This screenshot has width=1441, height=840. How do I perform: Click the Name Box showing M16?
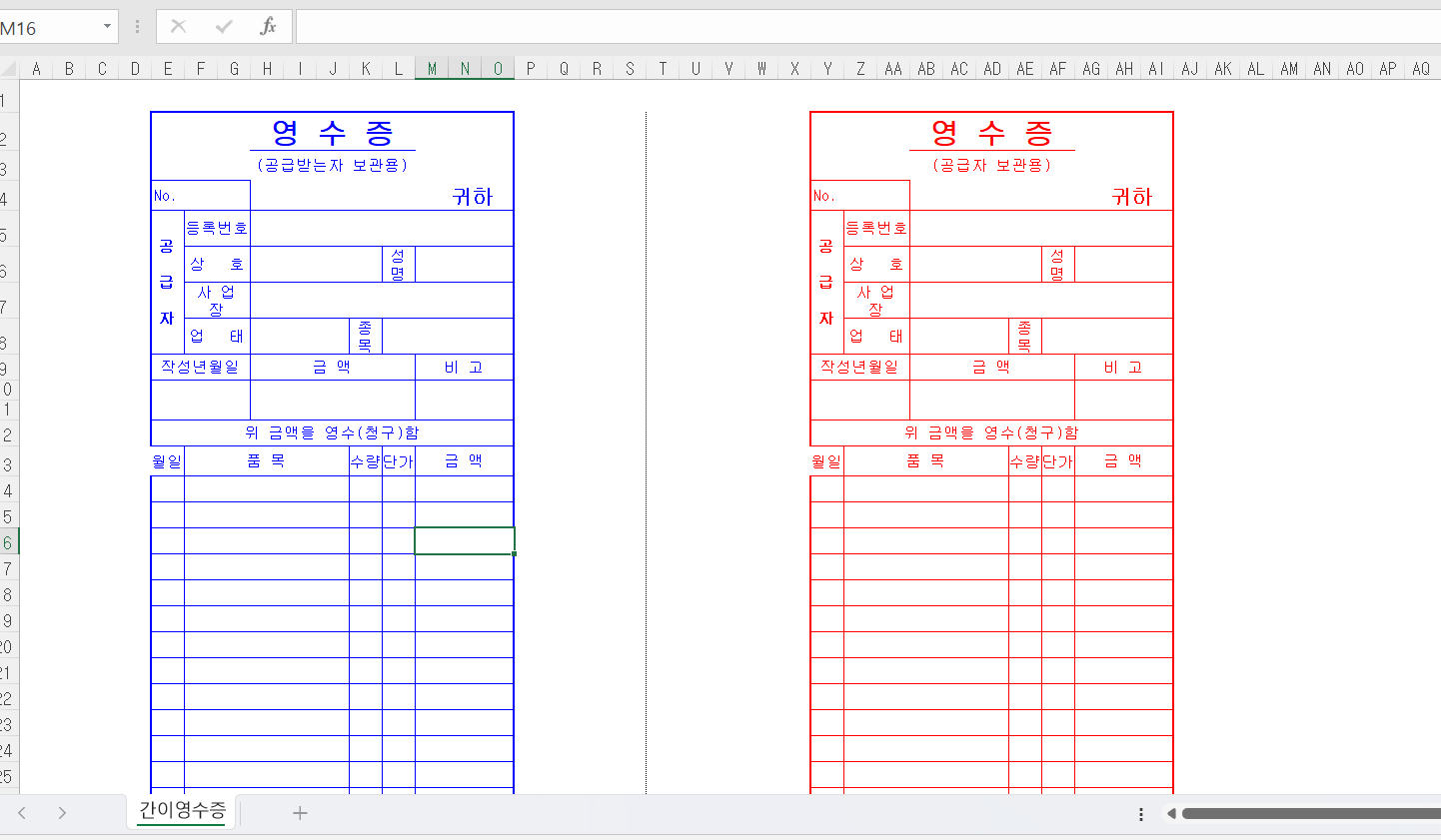pyautogui.click(x=50, y=27)
